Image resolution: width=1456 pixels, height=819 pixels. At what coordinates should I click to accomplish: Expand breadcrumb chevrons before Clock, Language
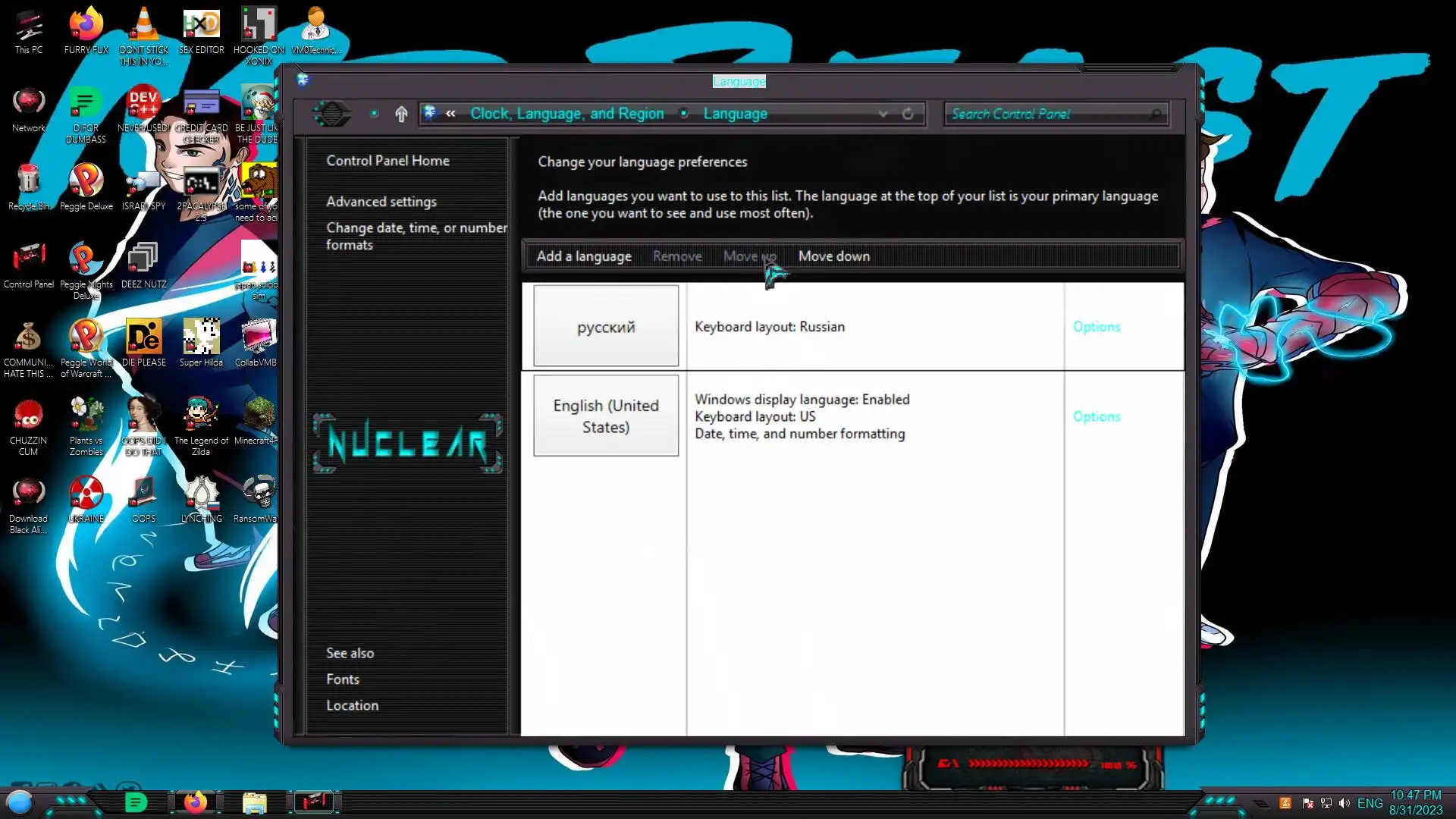tap(450, 114)
